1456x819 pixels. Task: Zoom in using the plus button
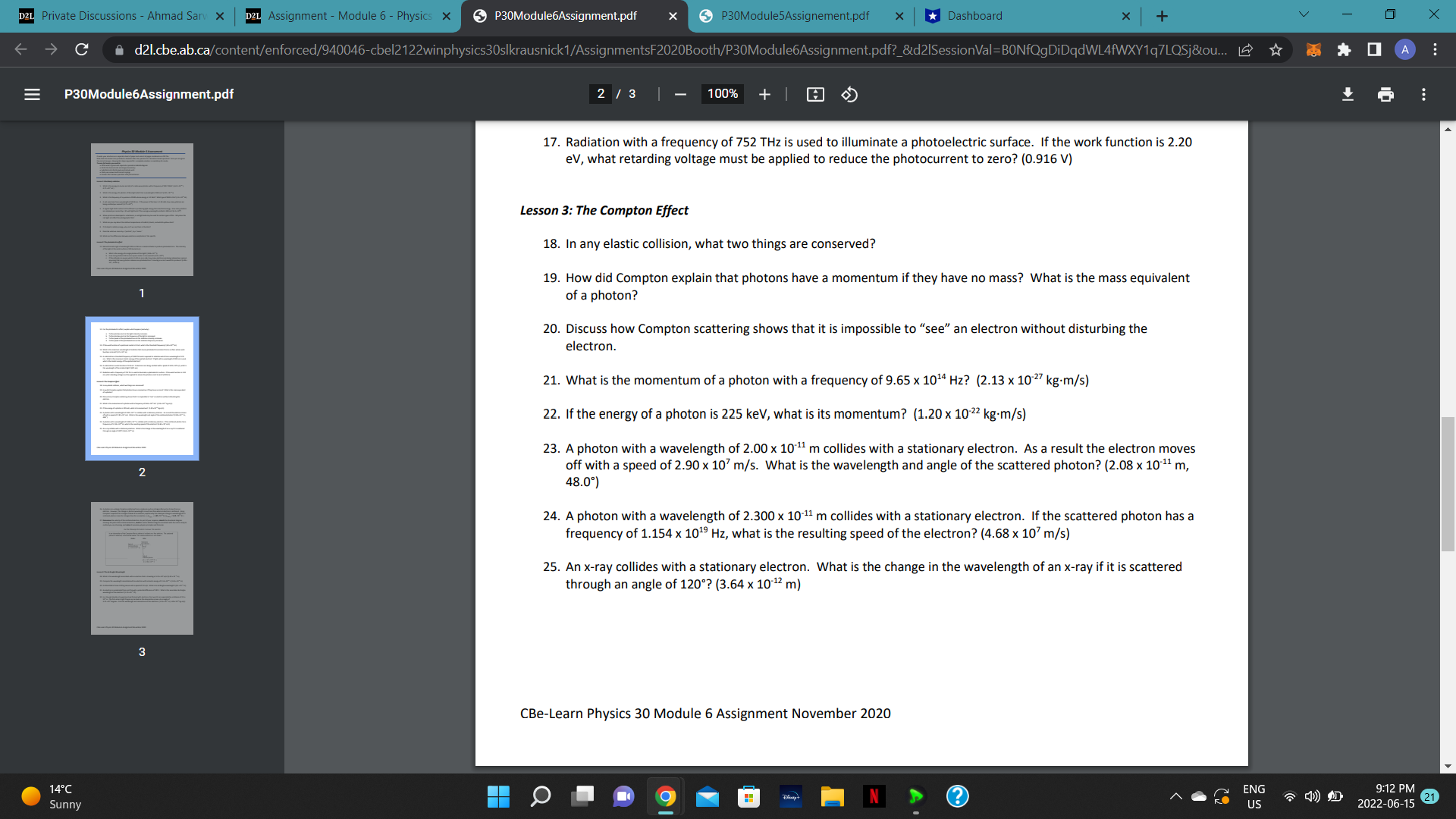tap(764, 94)
